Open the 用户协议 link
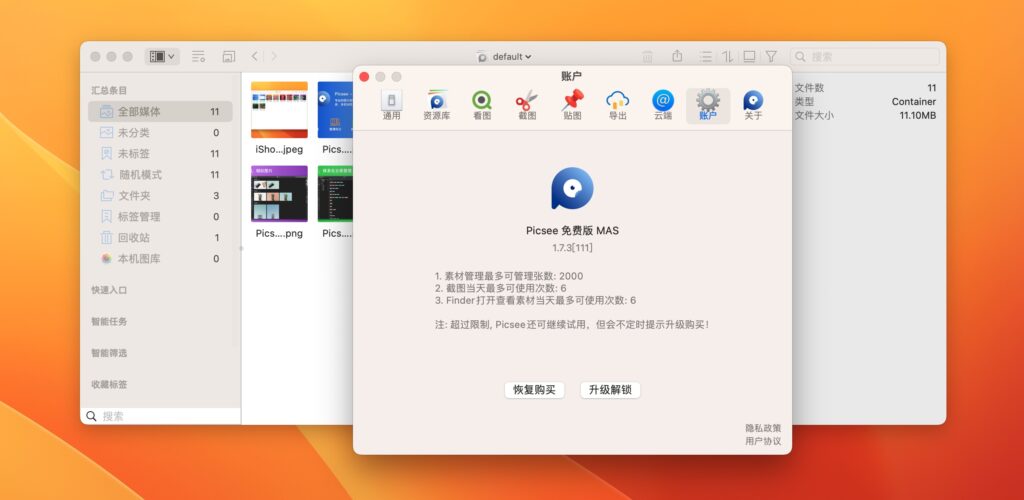This screenshot has width=1024, height=500. [763, 441]
